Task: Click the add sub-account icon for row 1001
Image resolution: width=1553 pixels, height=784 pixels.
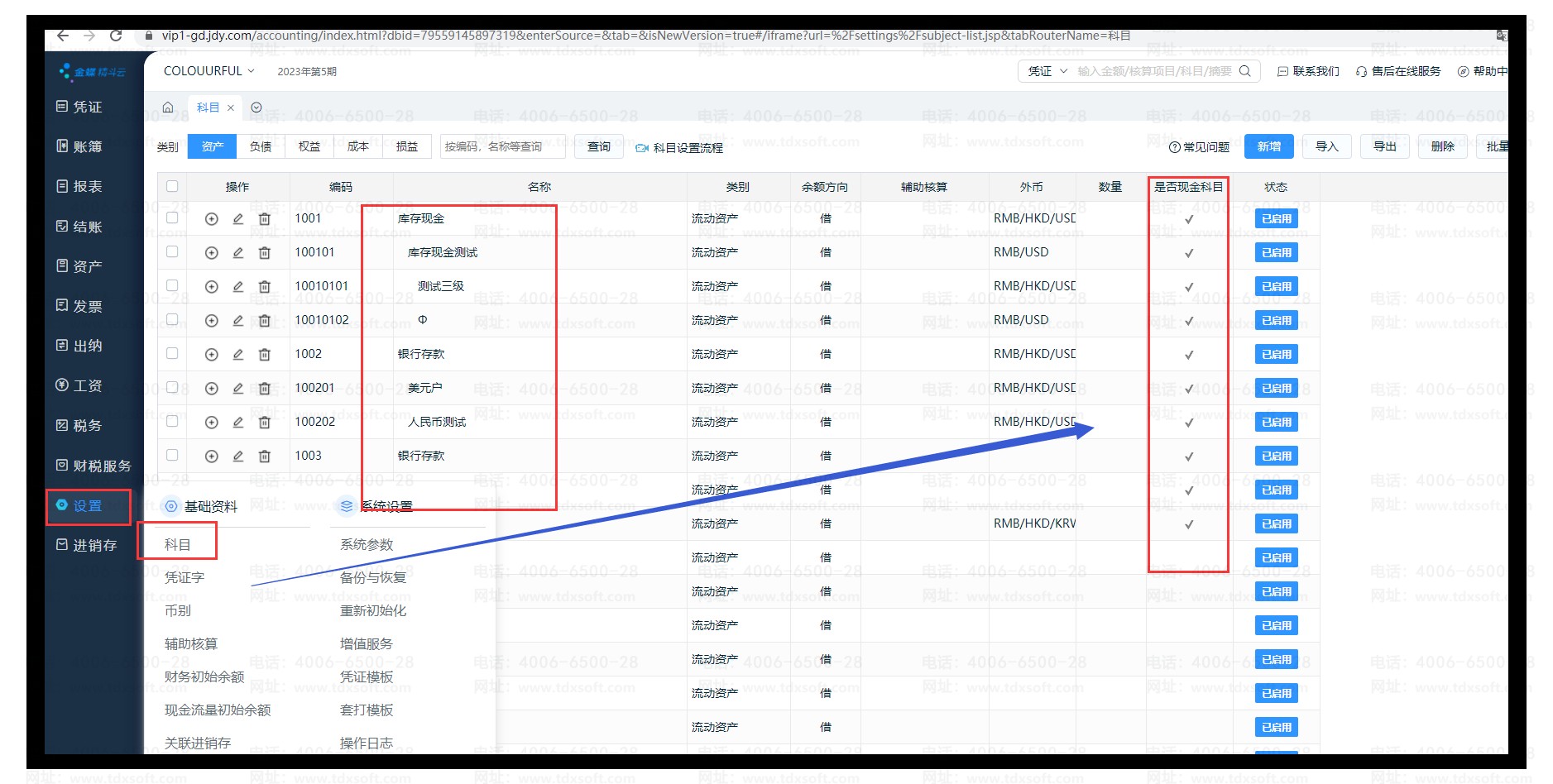Action: 211,219
